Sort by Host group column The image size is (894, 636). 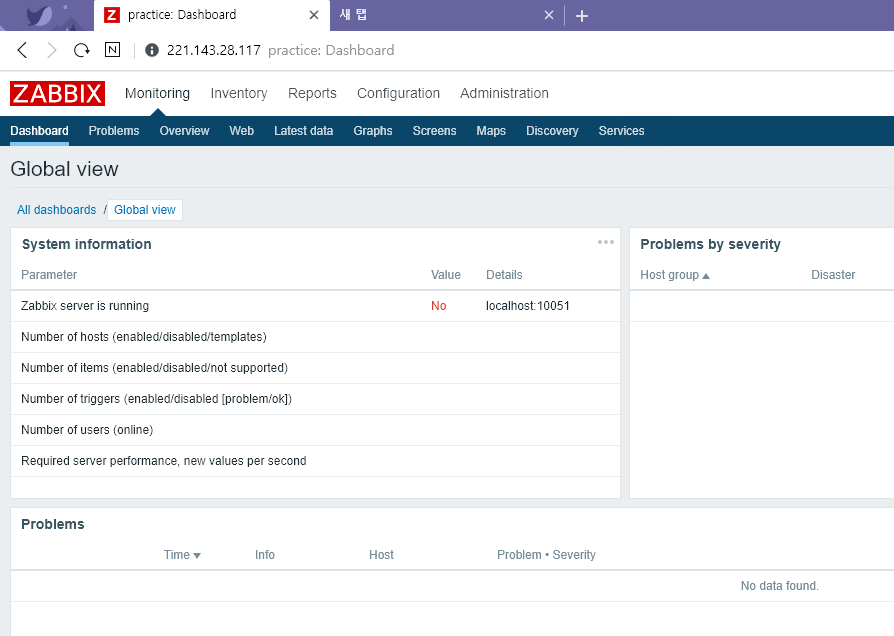click(x=674, y=275)
